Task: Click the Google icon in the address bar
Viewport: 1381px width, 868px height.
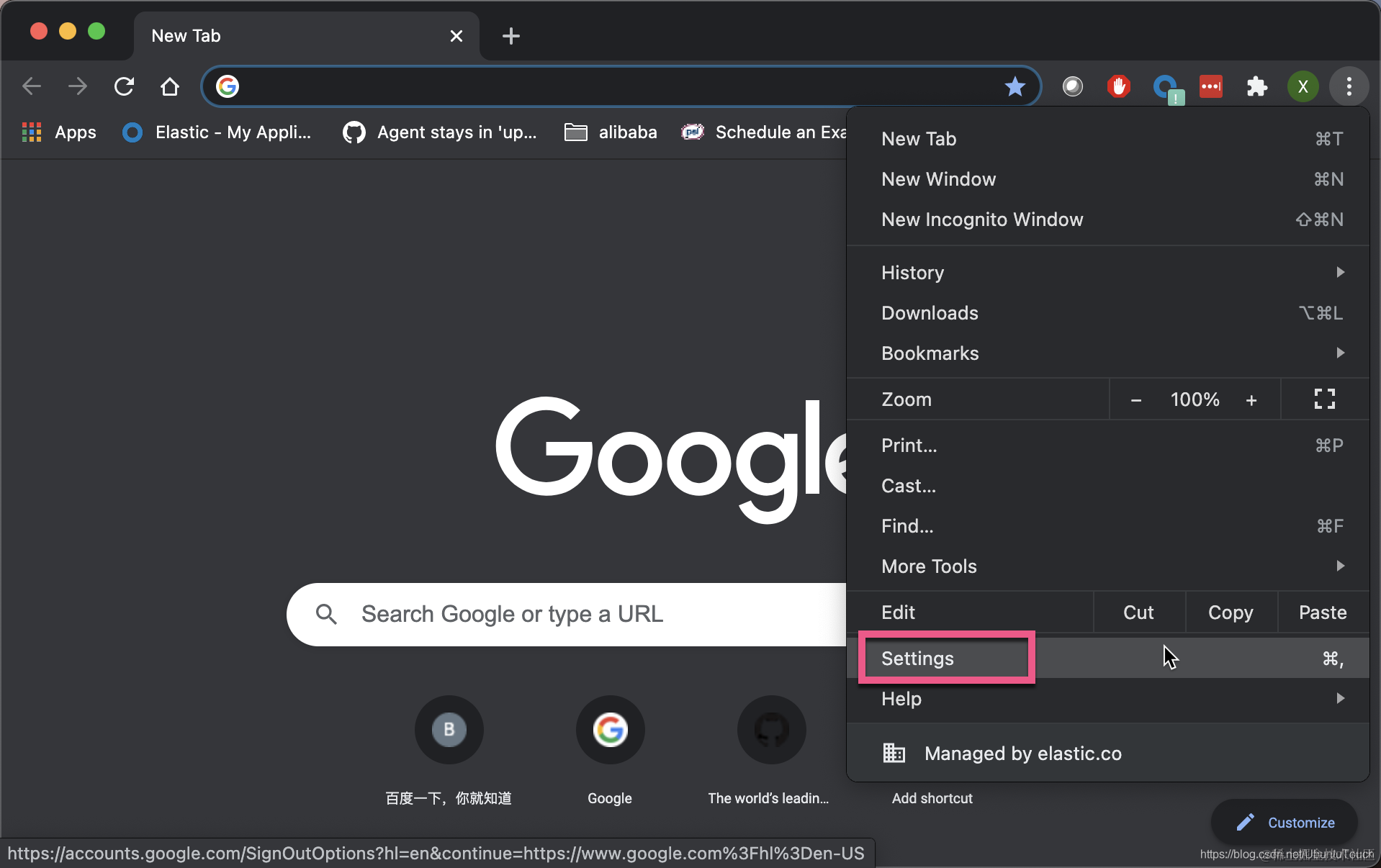Action: coord(228,86)
